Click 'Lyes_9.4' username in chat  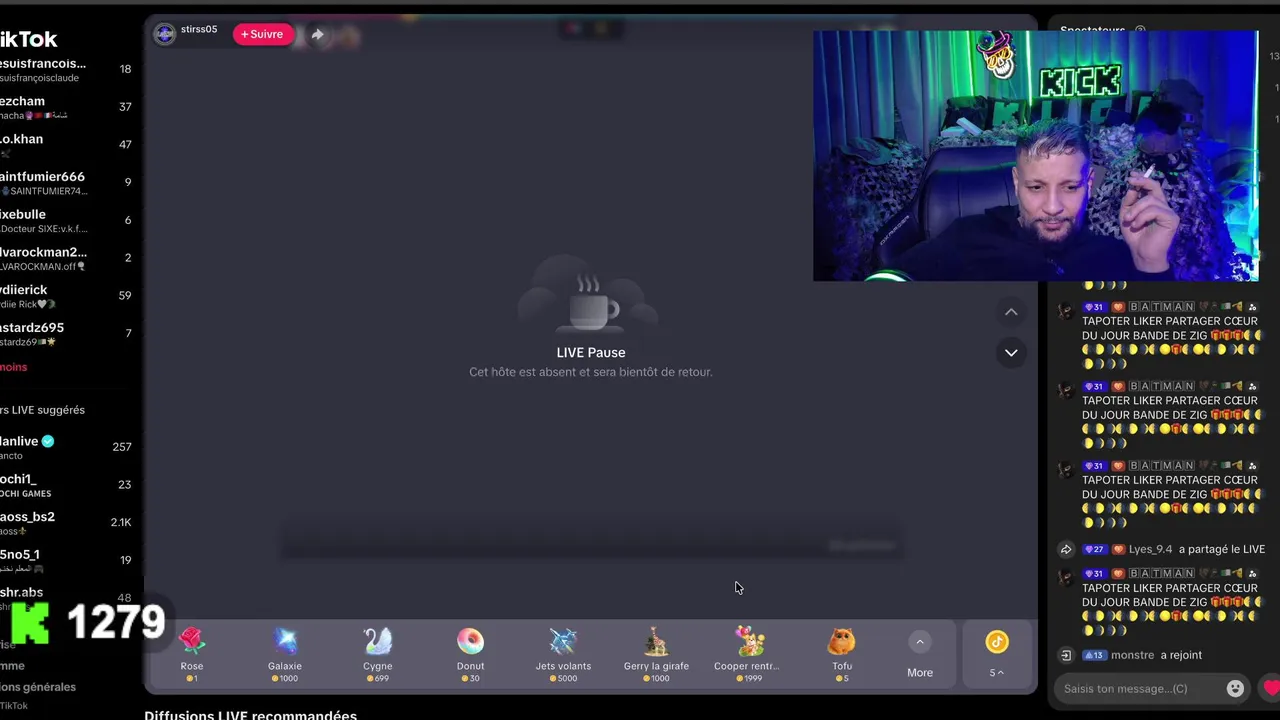click(x=1150, y=549)
